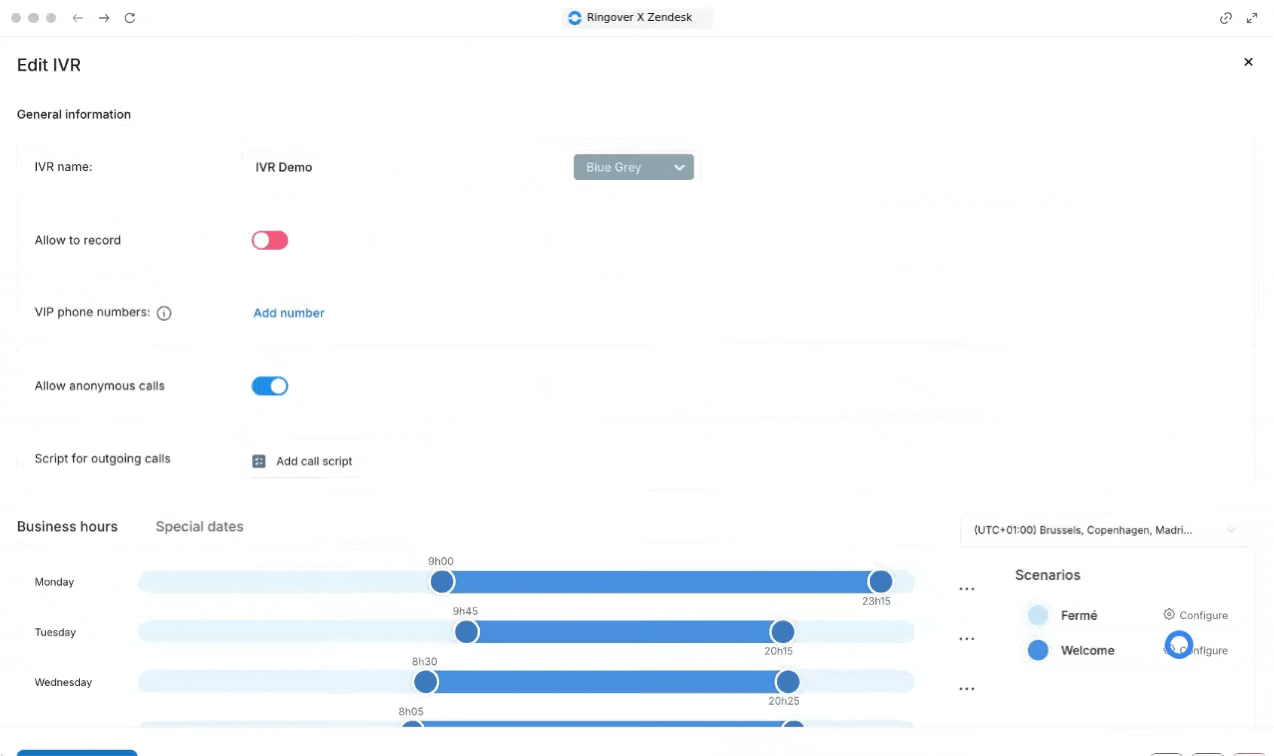The height and width of the screenshot is (756, 1274).
Task: Click Add call script button
Action: click(304, 461)
